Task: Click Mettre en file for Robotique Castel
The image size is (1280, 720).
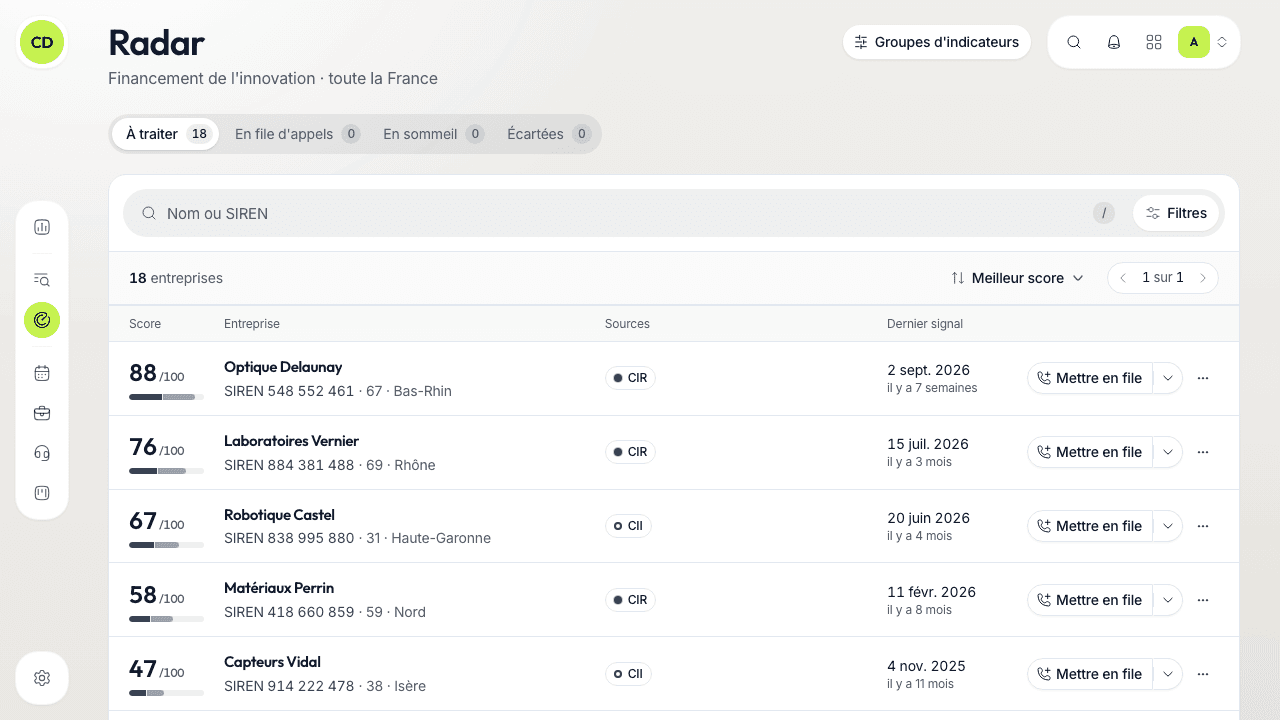Action: click(x=1090, y=526)
